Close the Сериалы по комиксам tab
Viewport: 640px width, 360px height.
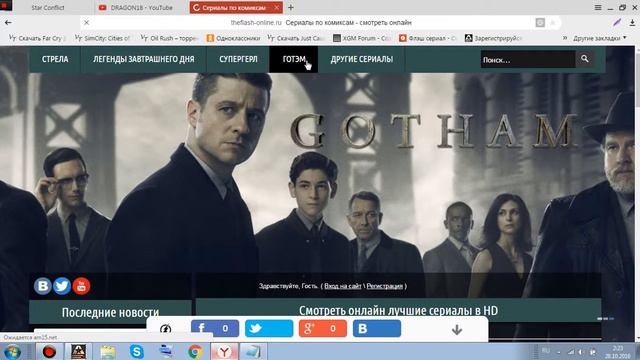pos(276,7)
